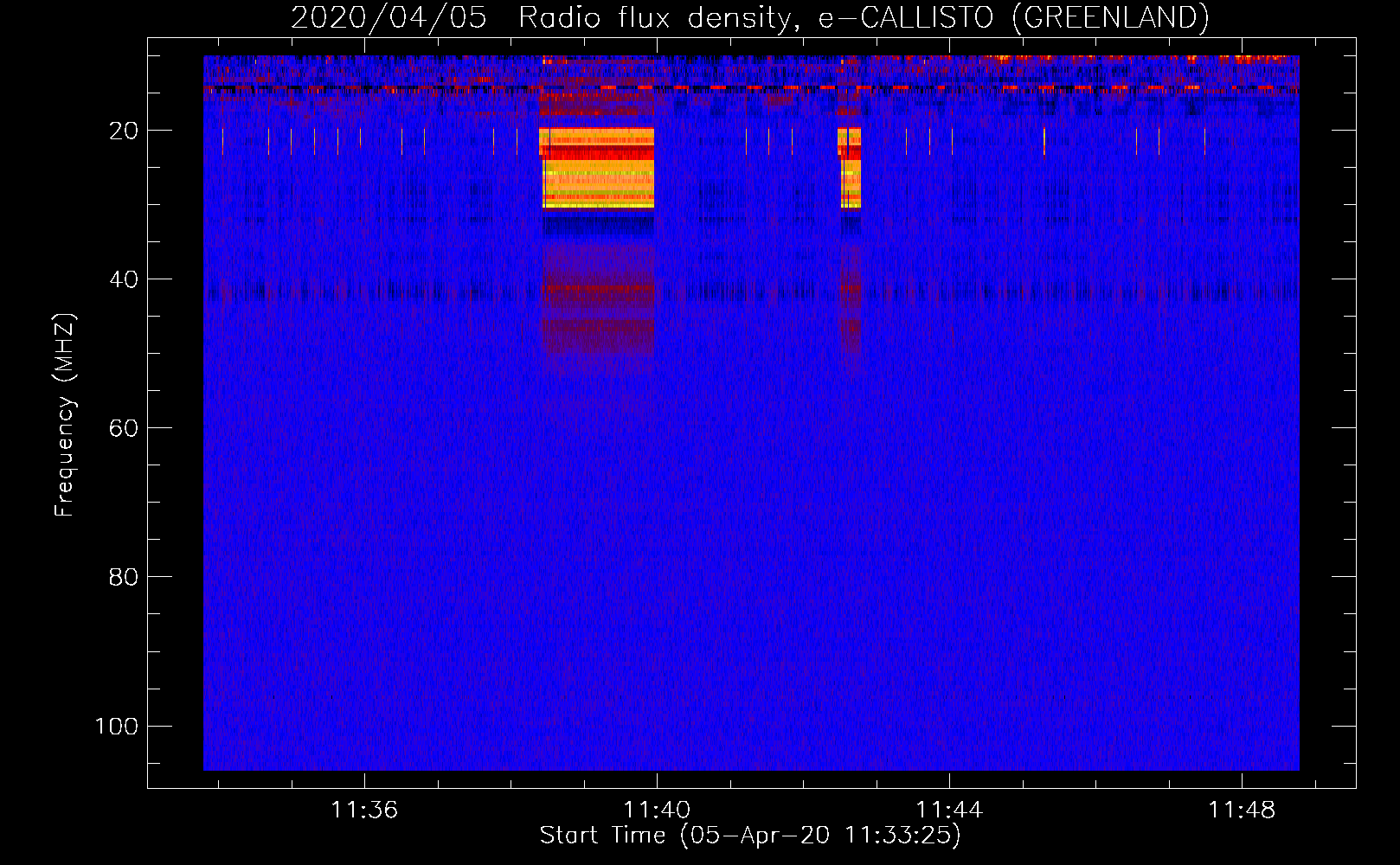Click the 80 MHz frequency tick label
Viewport: 1400px width, 865px height.
[x=124, y=577]
